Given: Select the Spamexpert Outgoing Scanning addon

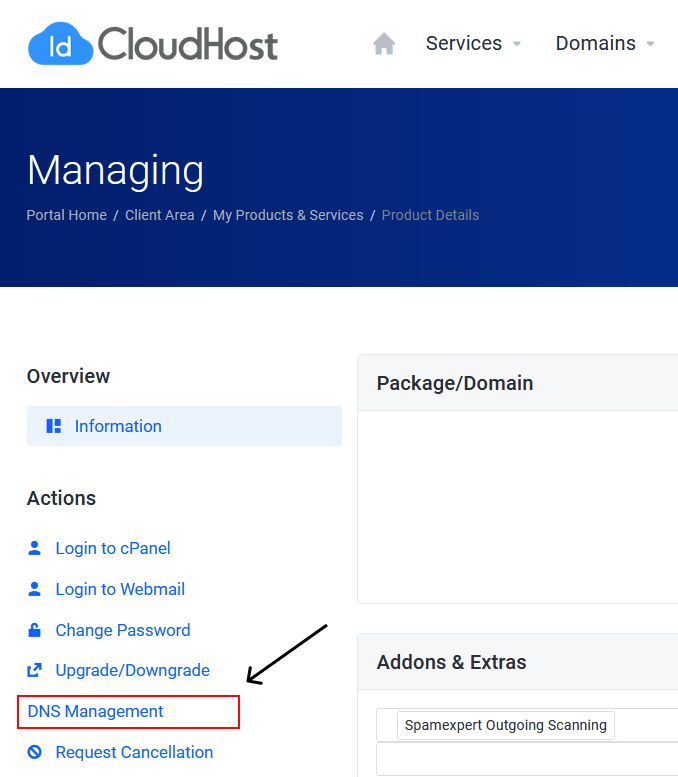Looking at the screenshot, I should point(505,725).
